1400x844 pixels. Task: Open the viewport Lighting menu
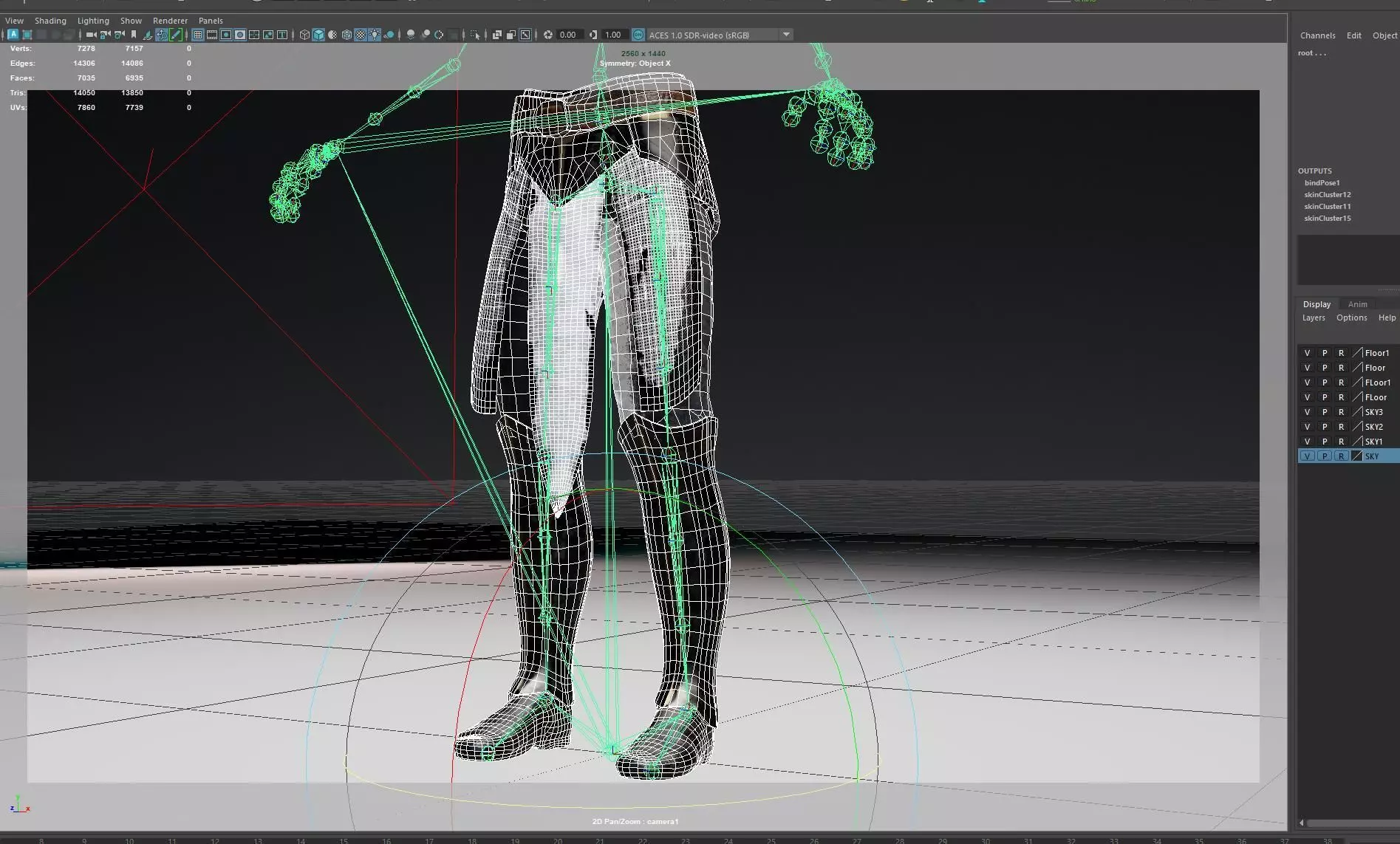pos(93,21)
